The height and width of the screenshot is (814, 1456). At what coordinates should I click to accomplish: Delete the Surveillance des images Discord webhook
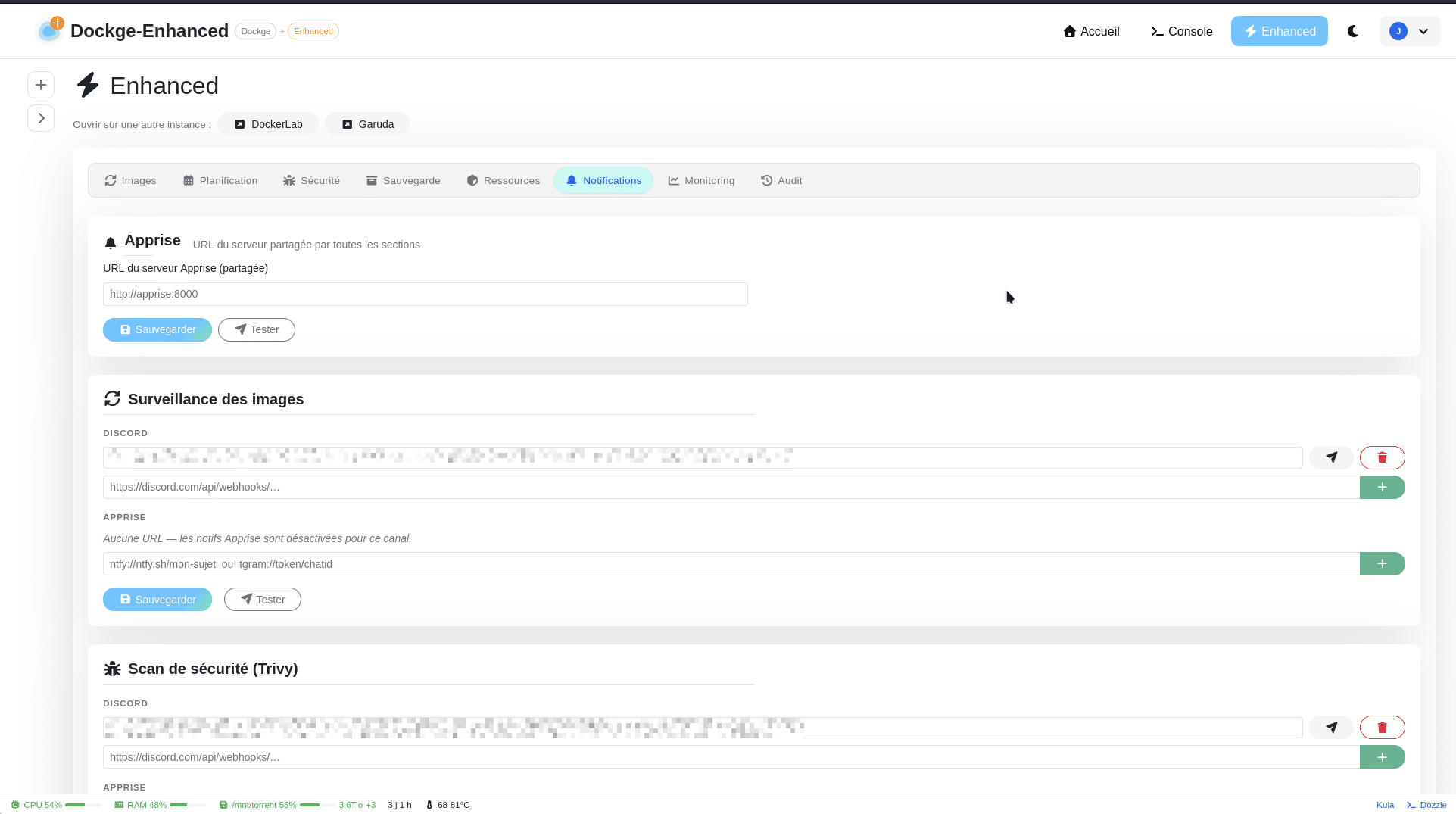point(1383,457)
